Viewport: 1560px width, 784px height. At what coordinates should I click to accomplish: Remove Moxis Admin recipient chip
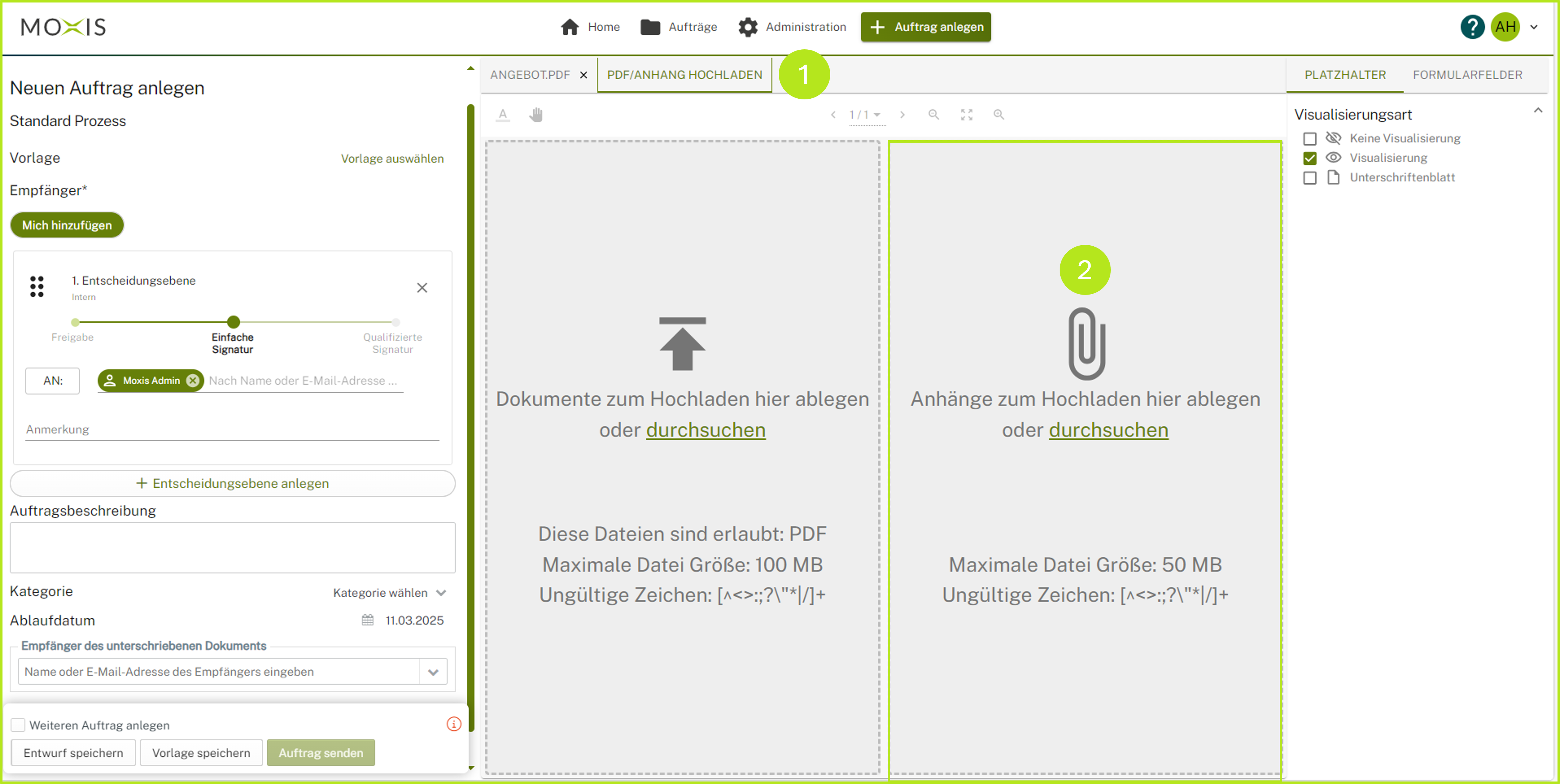click(x=192, y=380)
